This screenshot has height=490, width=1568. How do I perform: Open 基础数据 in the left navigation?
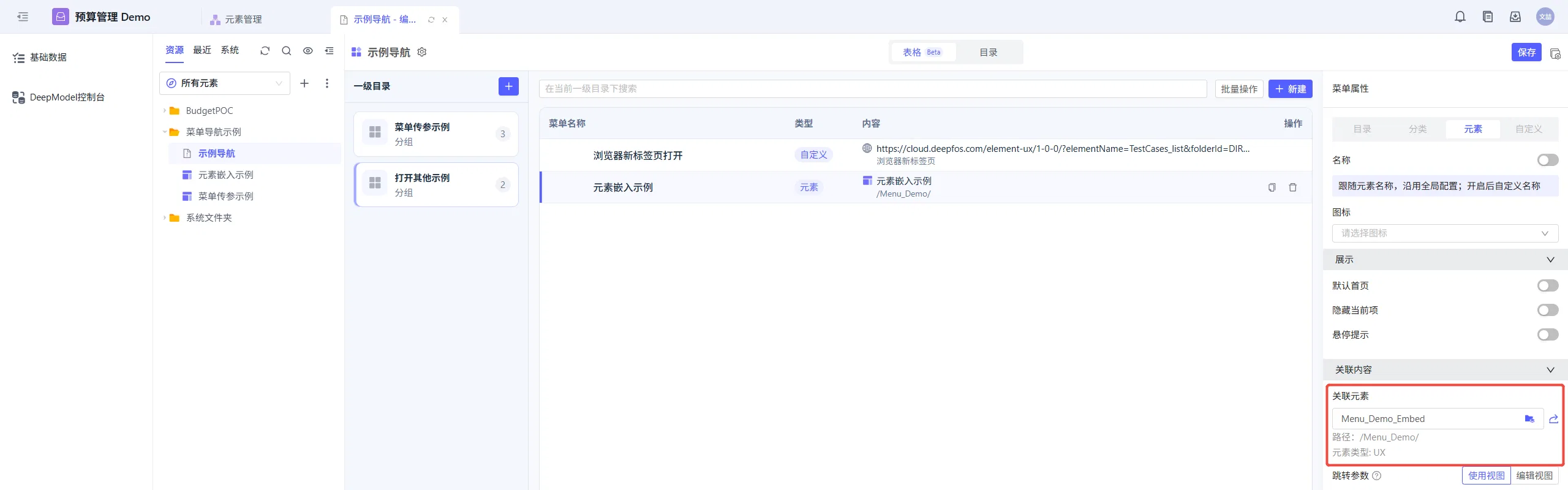48,58
